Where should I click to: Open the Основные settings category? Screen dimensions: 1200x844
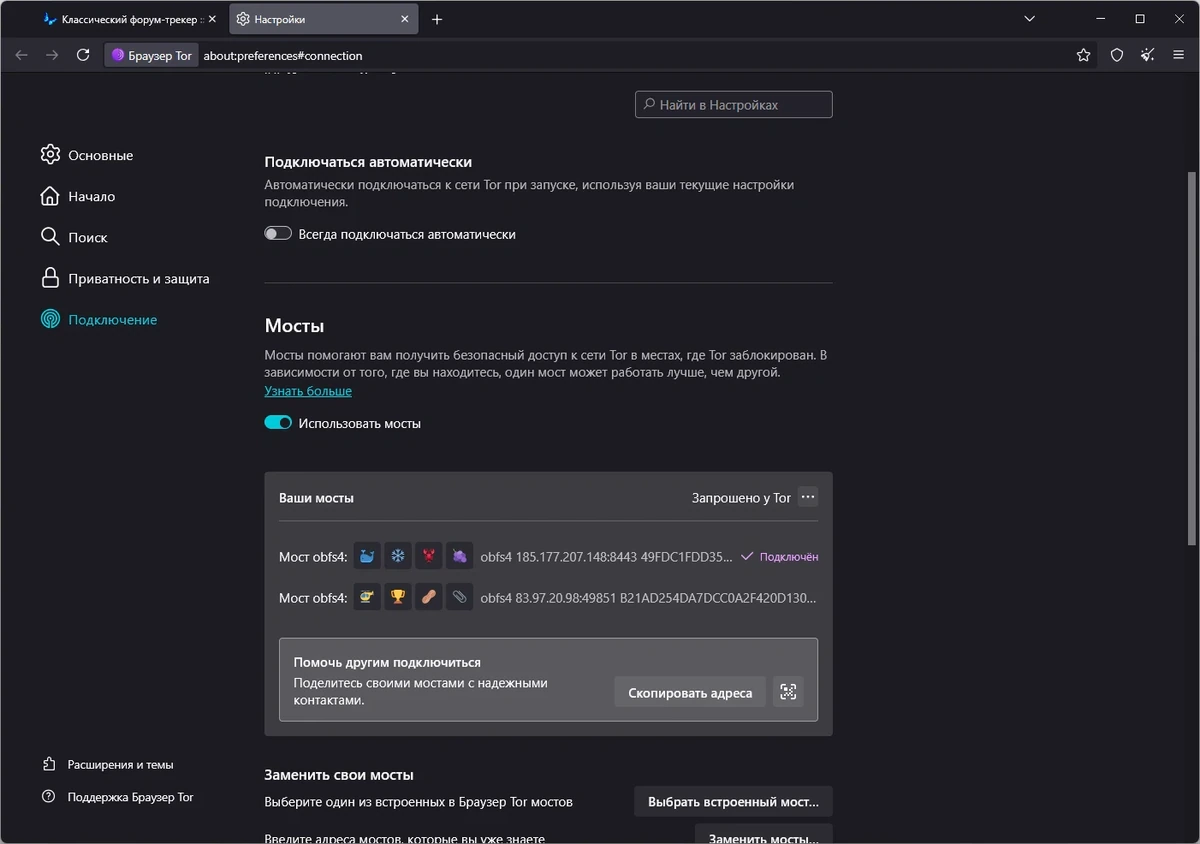click(x=87, y=155)
